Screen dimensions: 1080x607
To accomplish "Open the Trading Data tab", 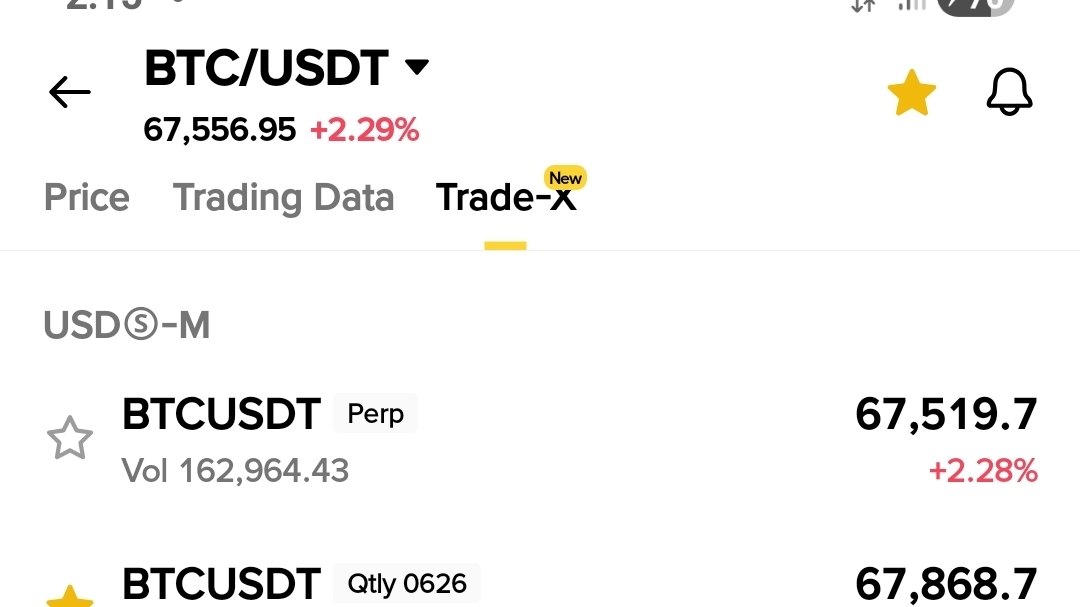I will (x=283, y=198).
